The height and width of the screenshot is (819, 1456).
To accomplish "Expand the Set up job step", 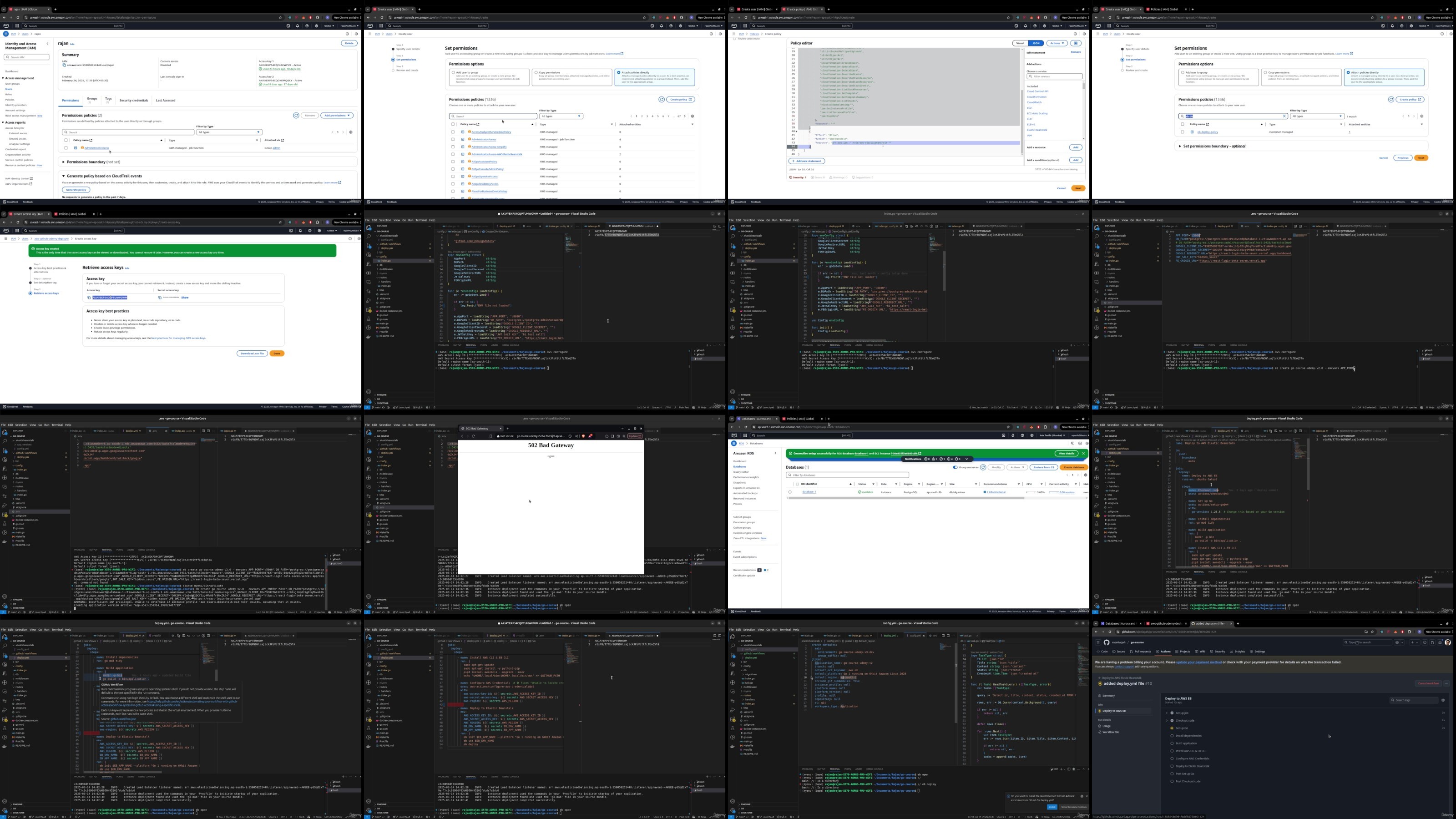I will click(1167, 713).
